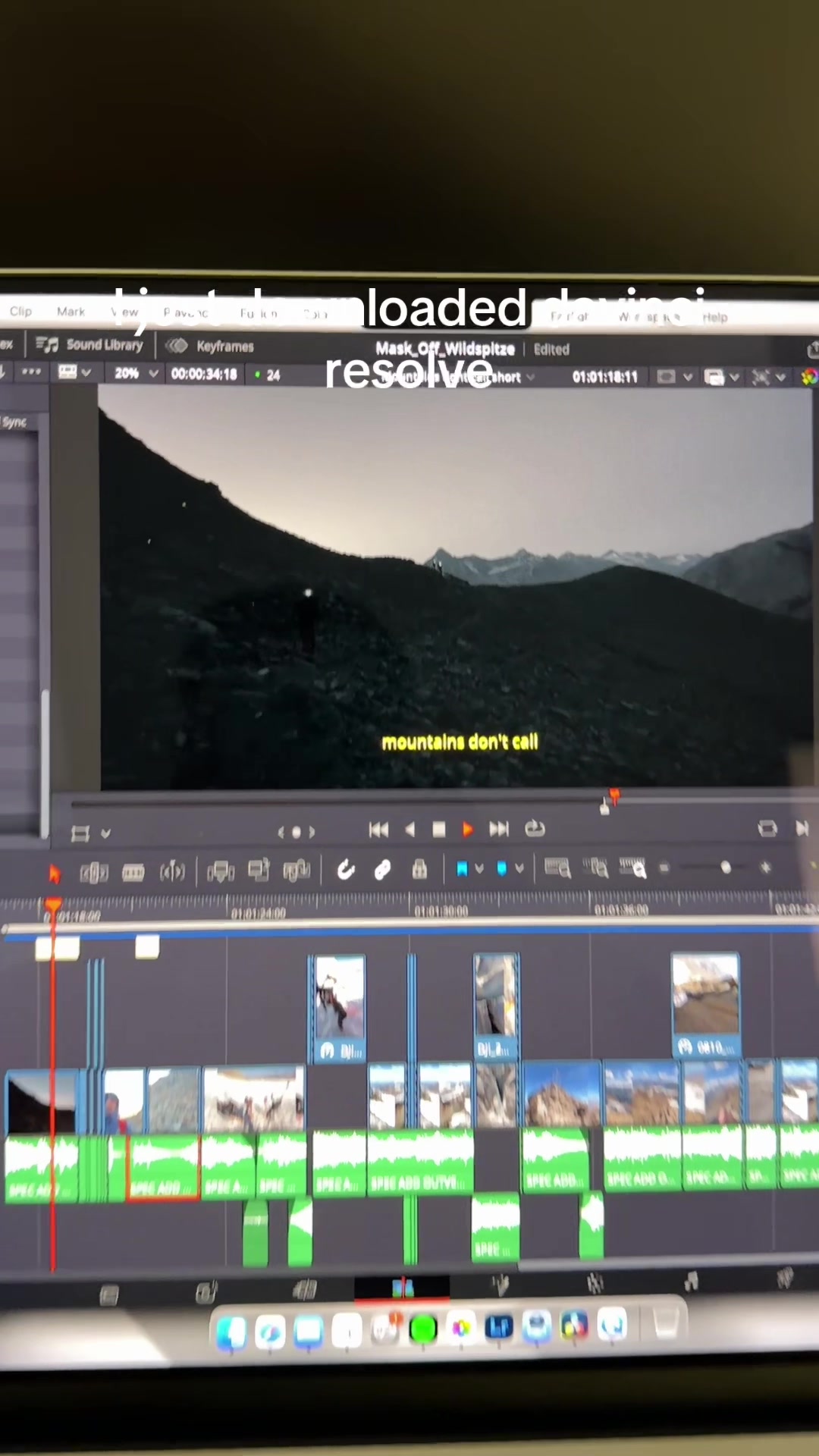
Task: Open the Workspace menu
Action: coord(651,316)
